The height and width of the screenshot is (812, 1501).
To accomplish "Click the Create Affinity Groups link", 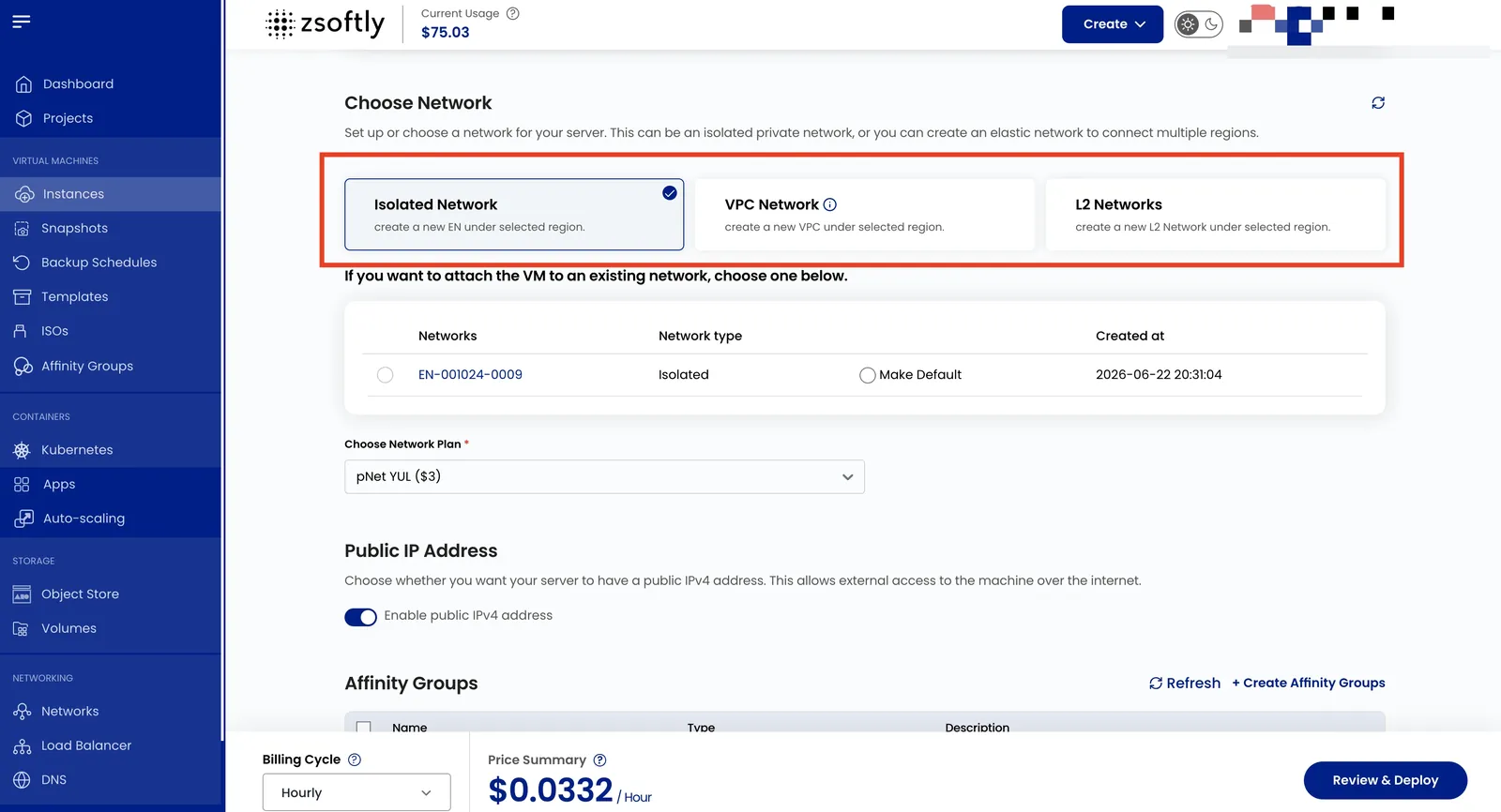I will click(1309, 683).
